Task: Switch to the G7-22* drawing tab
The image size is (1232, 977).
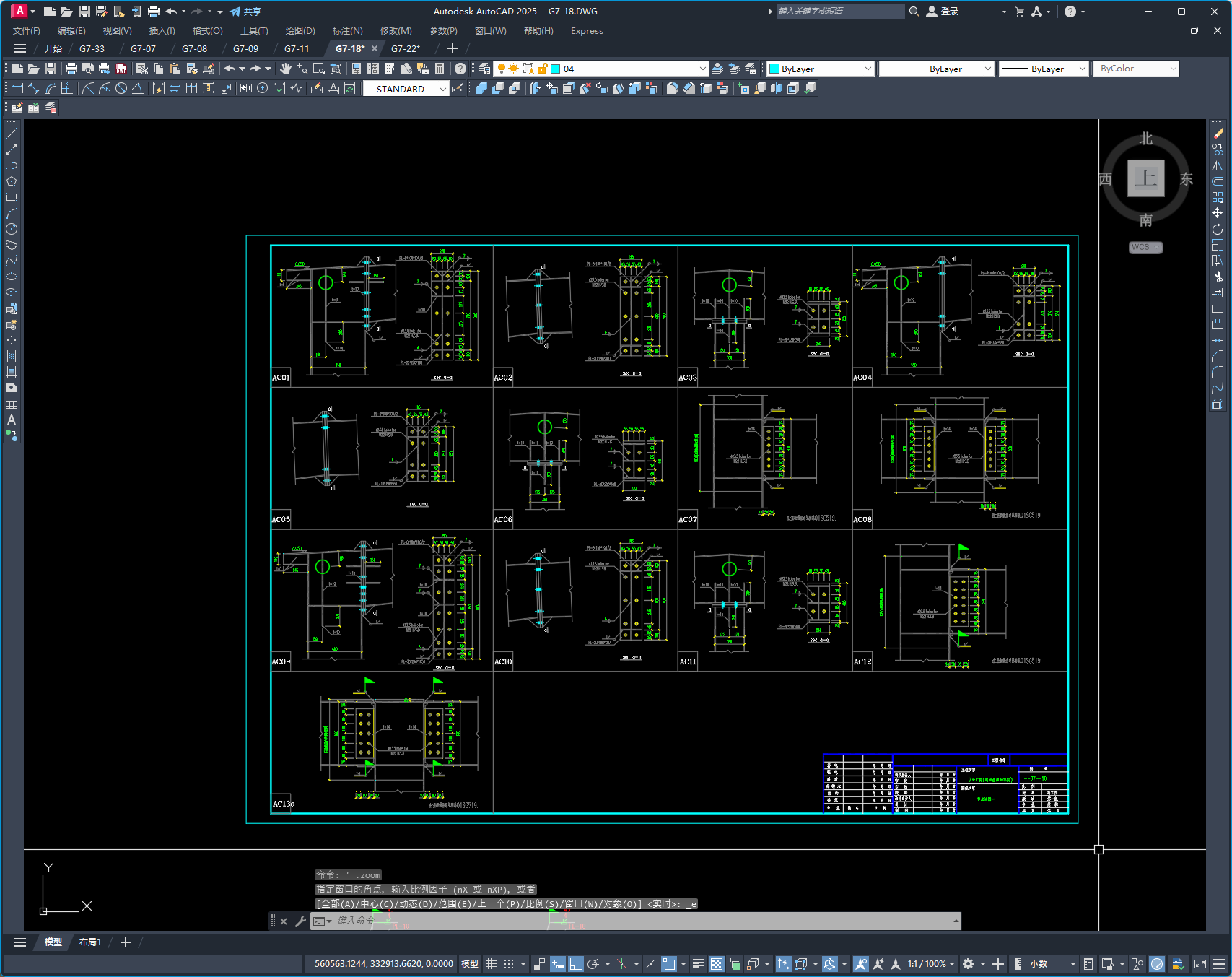Action: [406, 48]
